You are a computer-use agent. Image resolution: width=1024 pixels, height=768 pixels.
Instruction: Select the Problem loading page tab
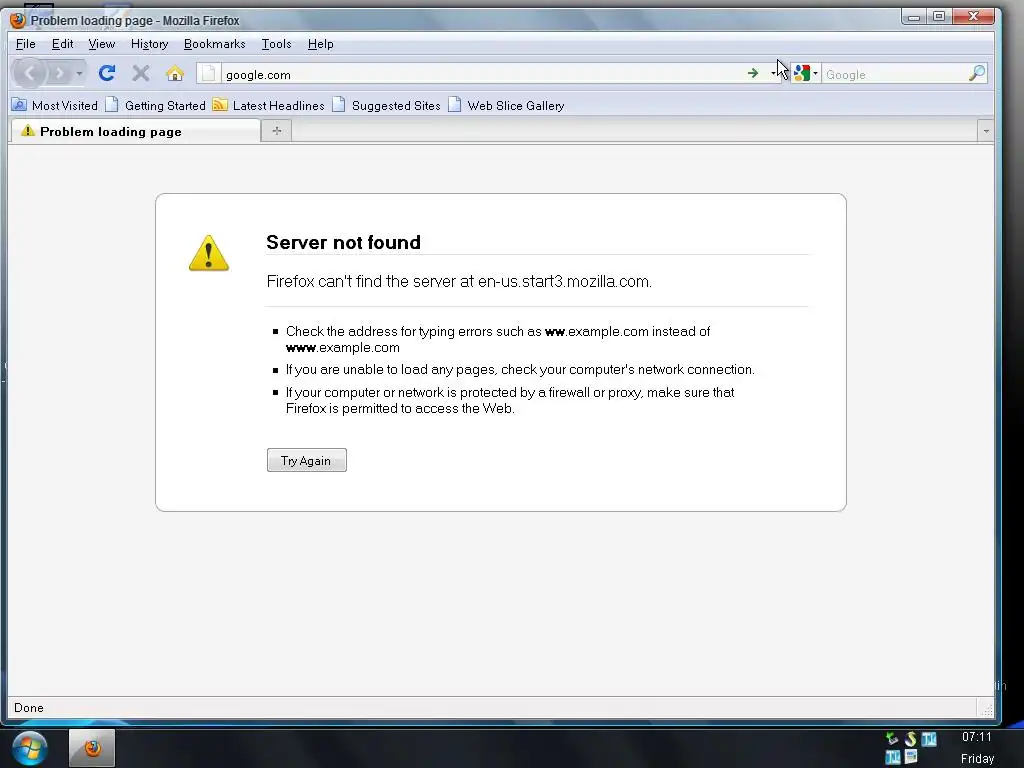[x=135, y=131]
